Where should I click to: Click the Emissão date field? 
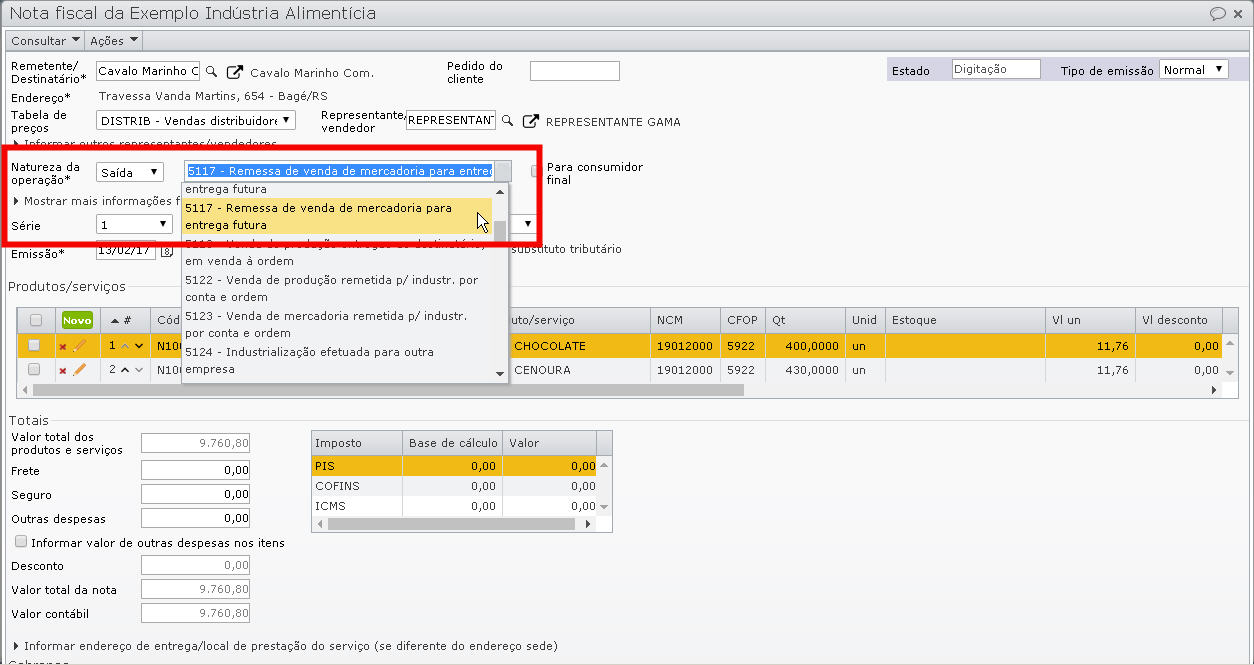(126, 250)
